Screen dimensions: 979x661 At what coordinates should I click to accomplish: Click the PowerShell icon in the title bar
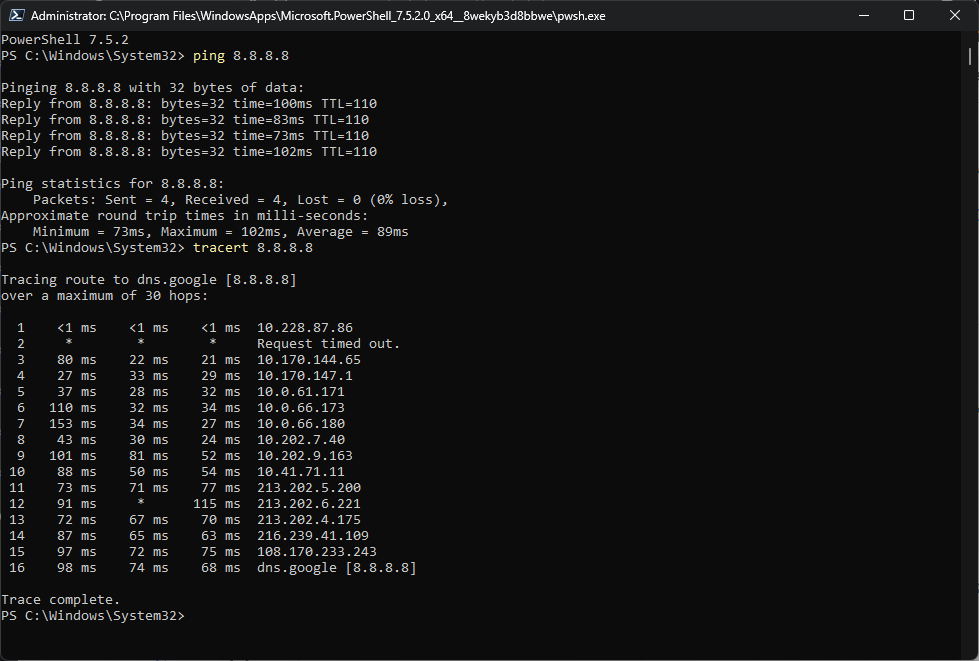[14, 16]
